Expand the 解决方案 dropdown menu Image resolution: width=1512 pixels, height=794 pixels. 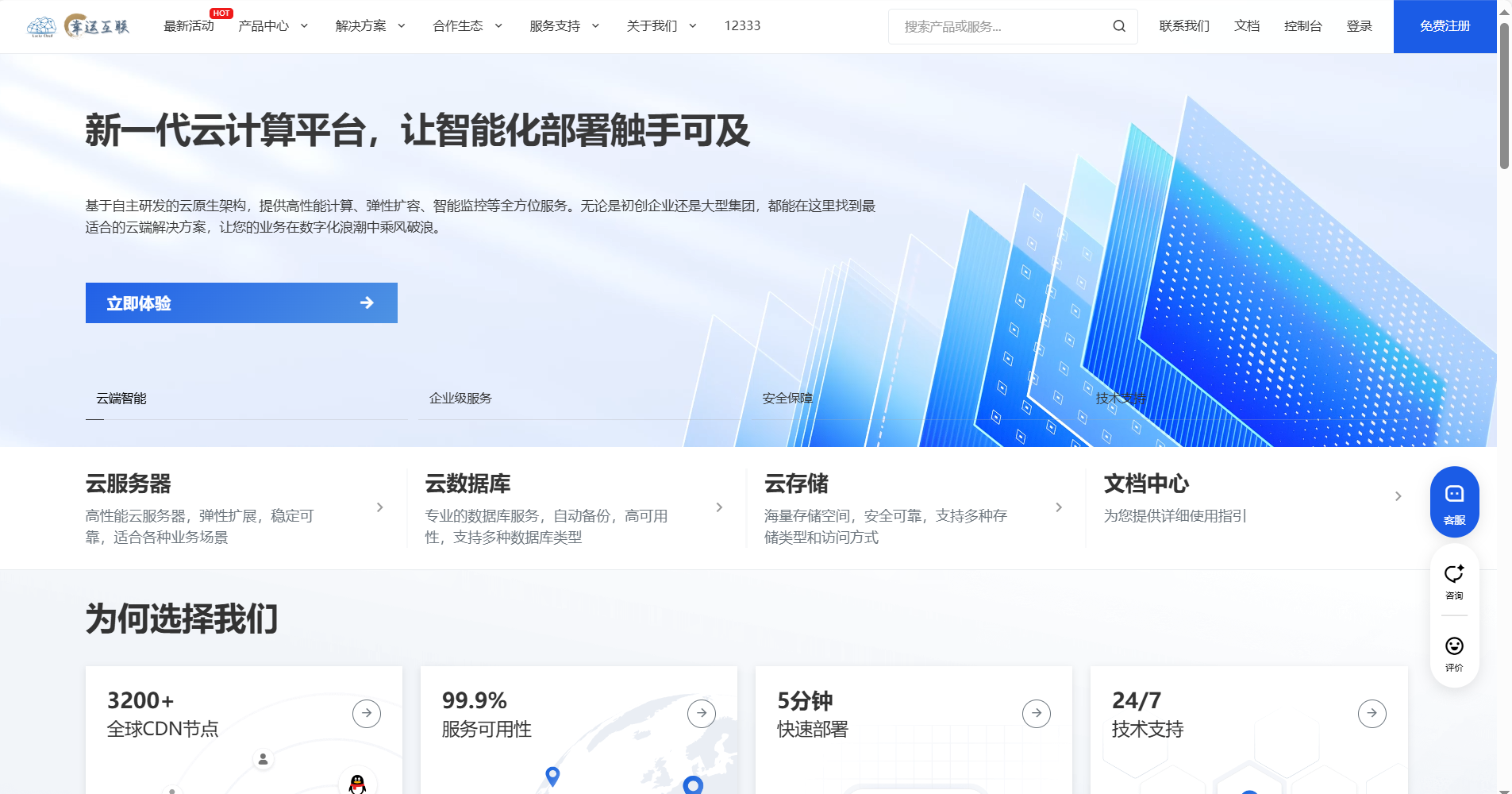pos(370,26)
